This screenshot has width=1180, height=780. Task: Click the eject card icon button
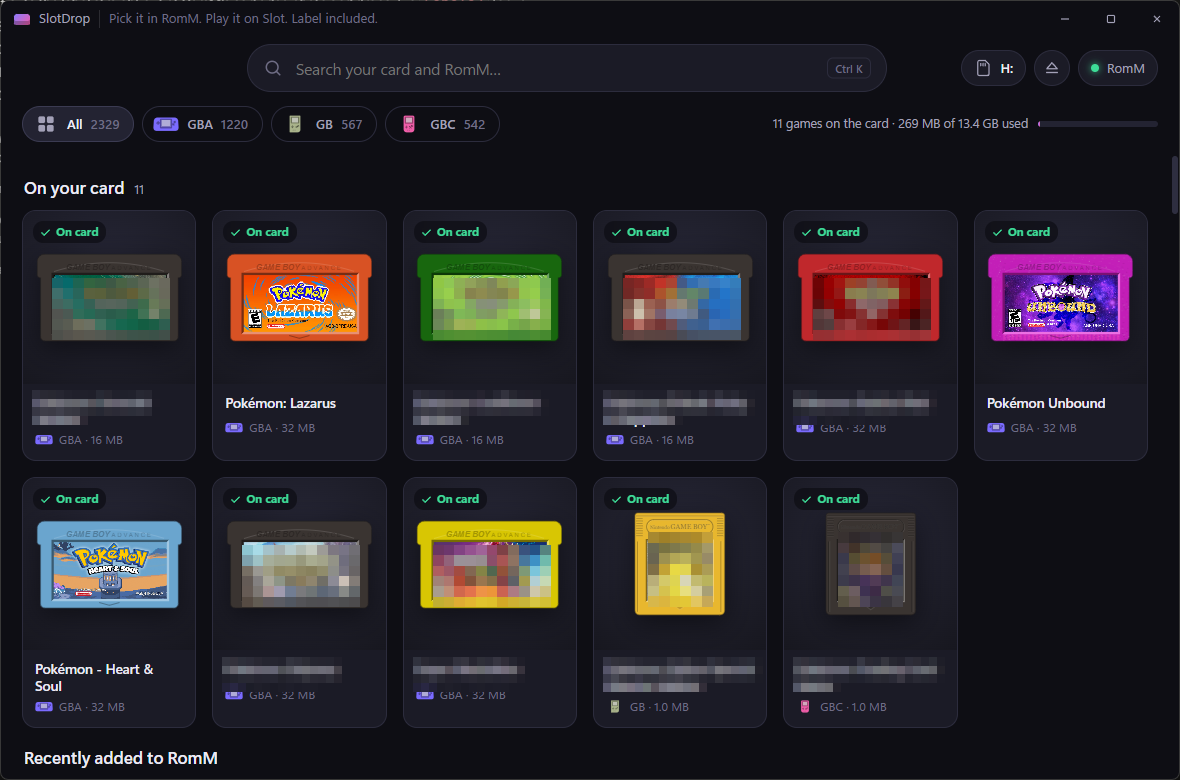click(1051, 69)
